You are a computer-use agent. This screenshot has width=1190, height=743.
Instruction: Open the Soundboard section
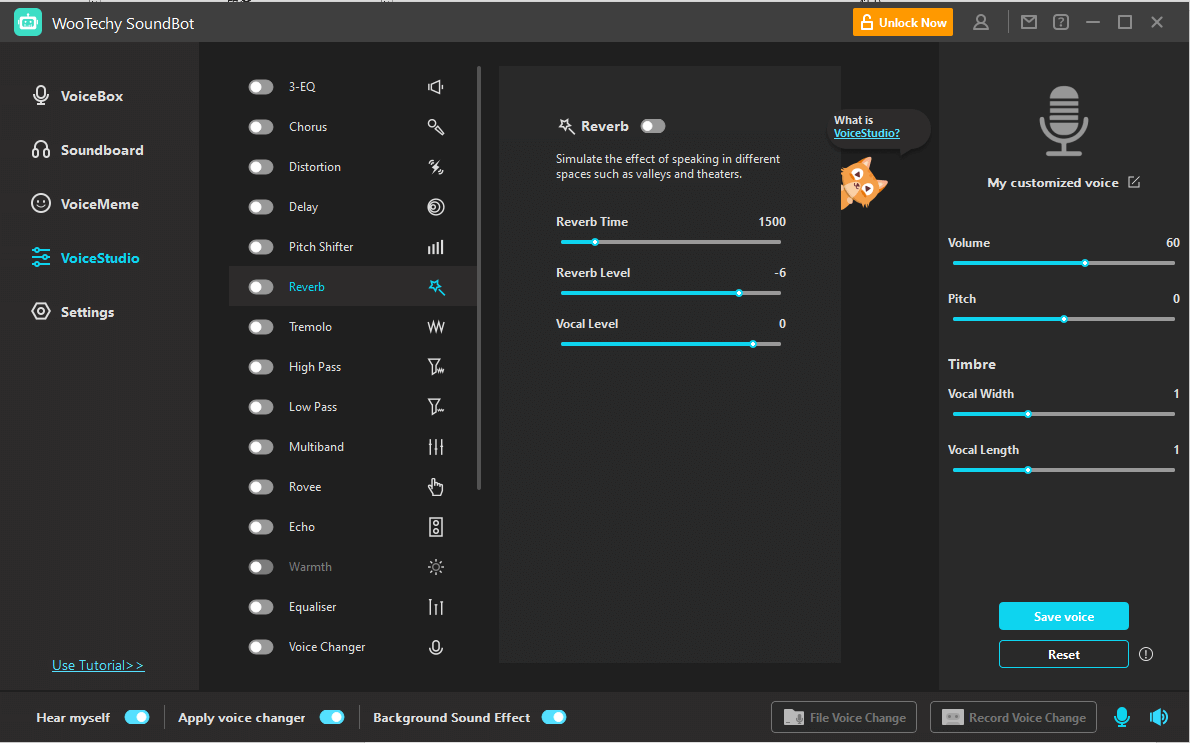pyautogui.click(x=101, y=150)
